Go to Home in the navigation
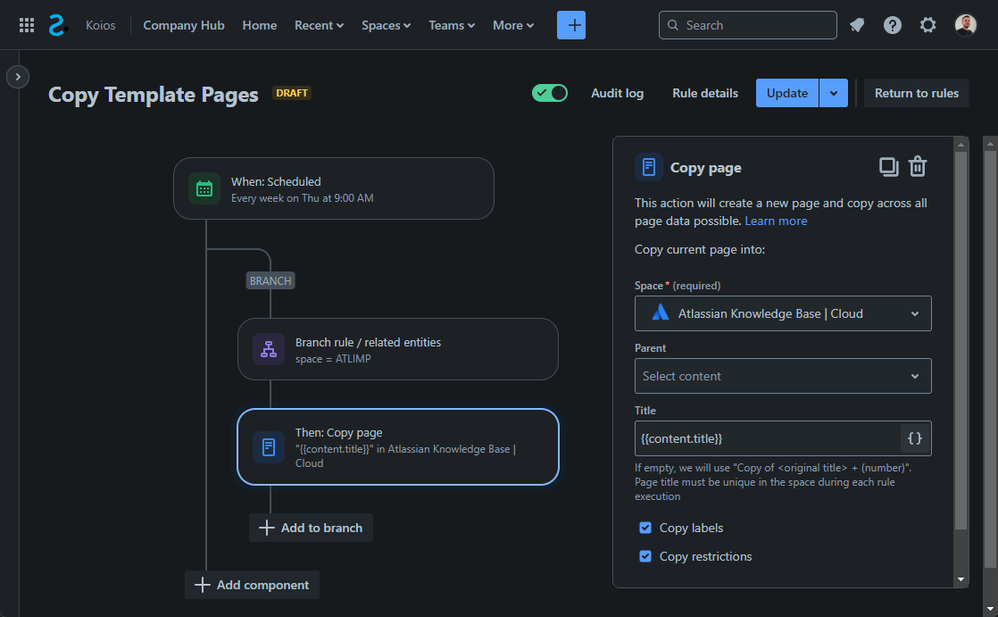 tap(259, 25)
